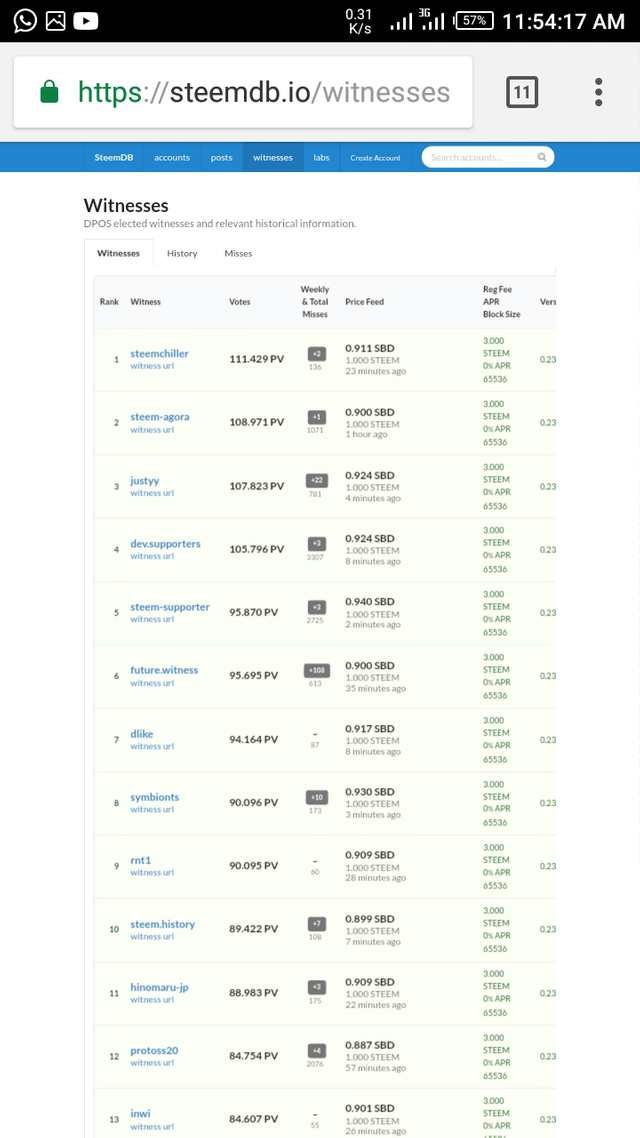Click witness url under steemchiller

pos(152,366)
